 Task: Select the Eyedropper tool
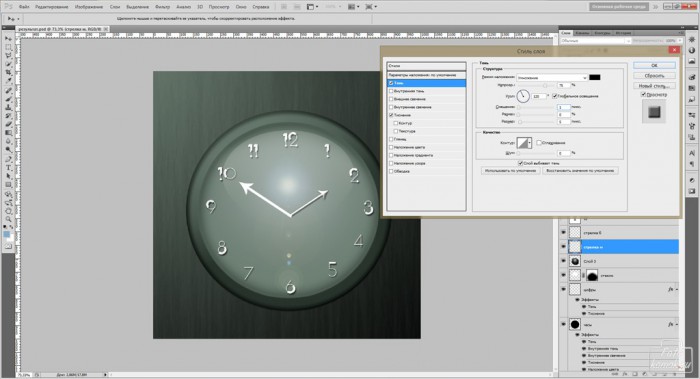pos(8,81)
